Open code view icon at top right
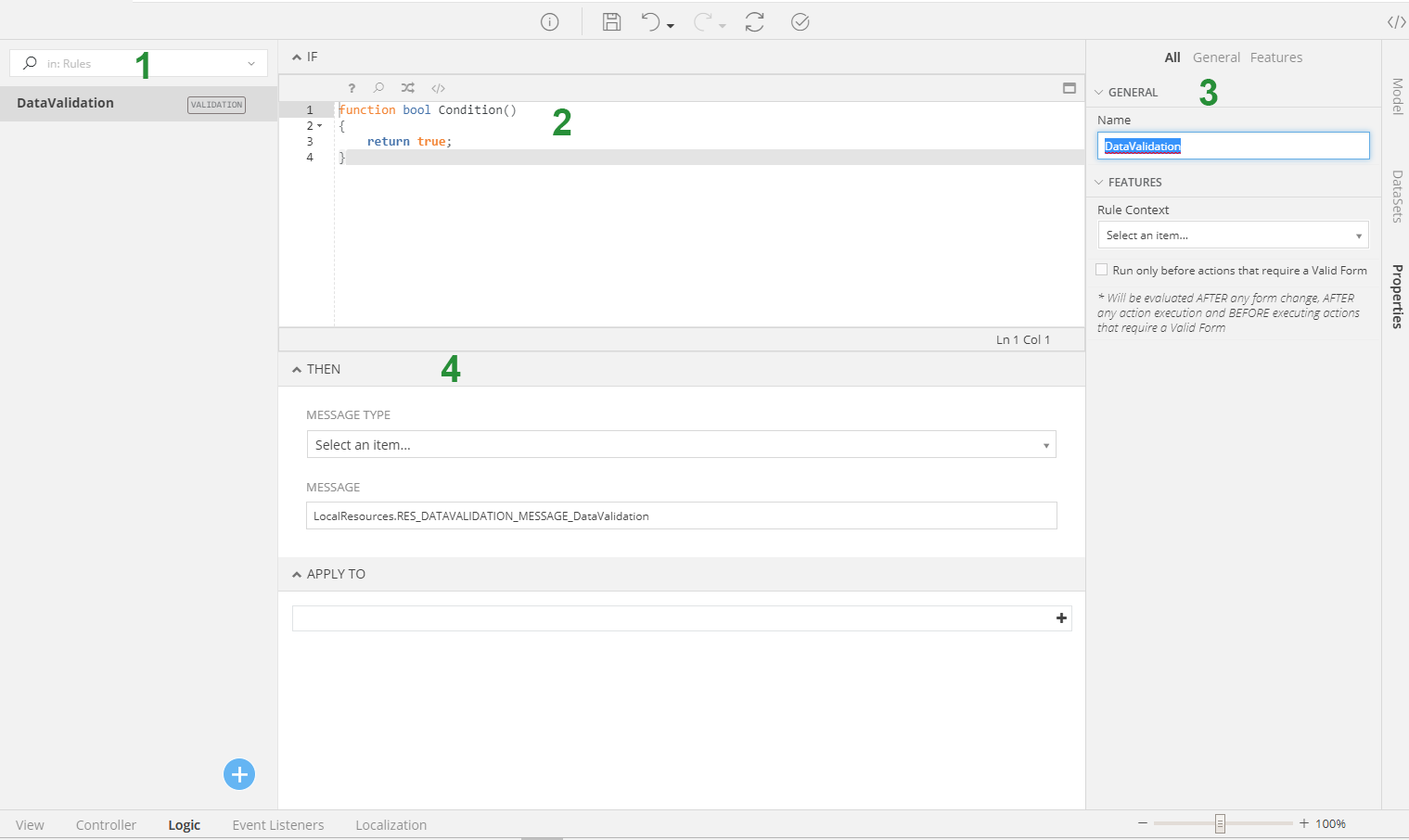1409x840 pixels. coord(1396,22)
